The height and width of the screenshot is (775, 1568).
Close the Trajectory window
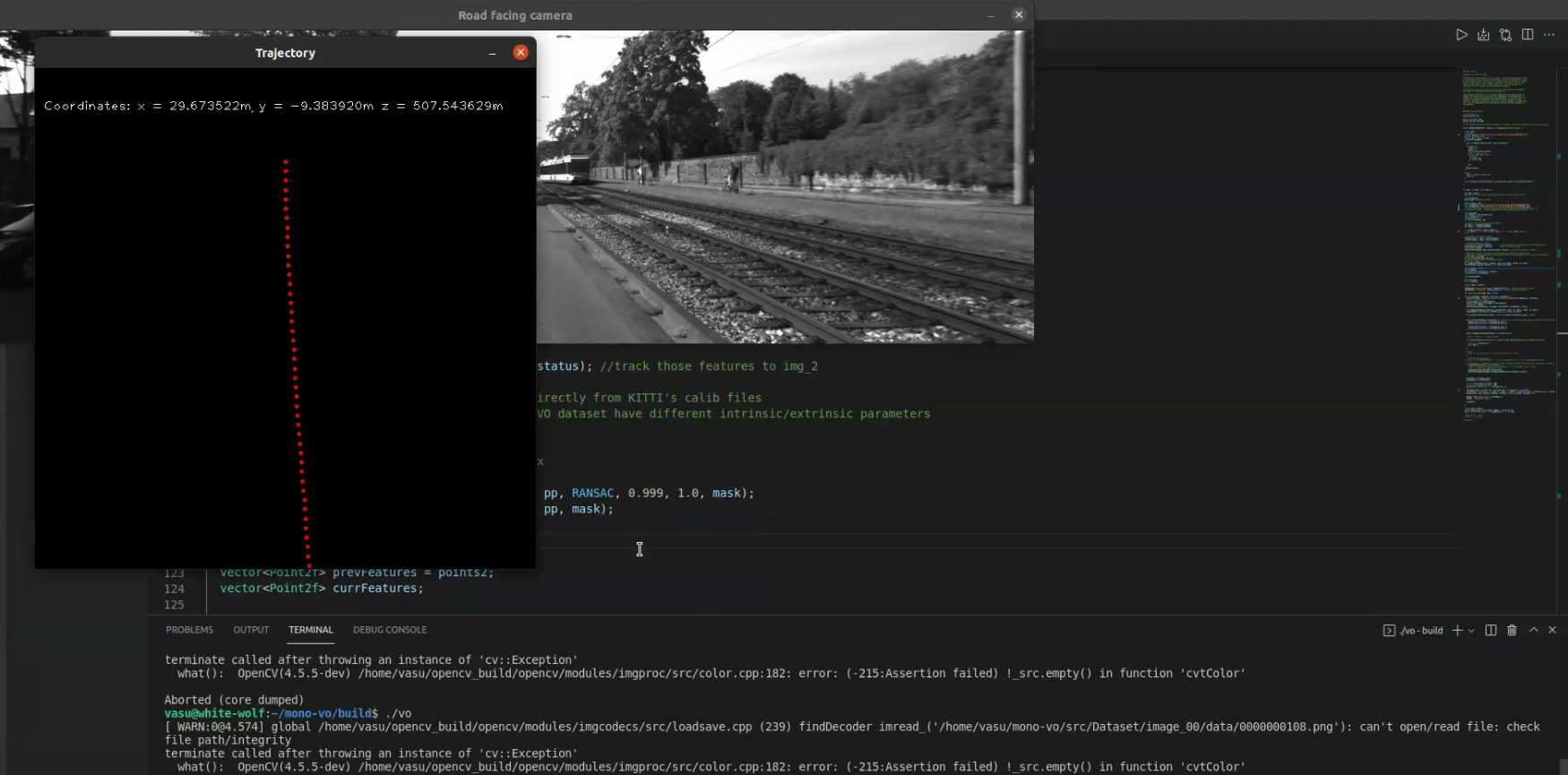521,53
